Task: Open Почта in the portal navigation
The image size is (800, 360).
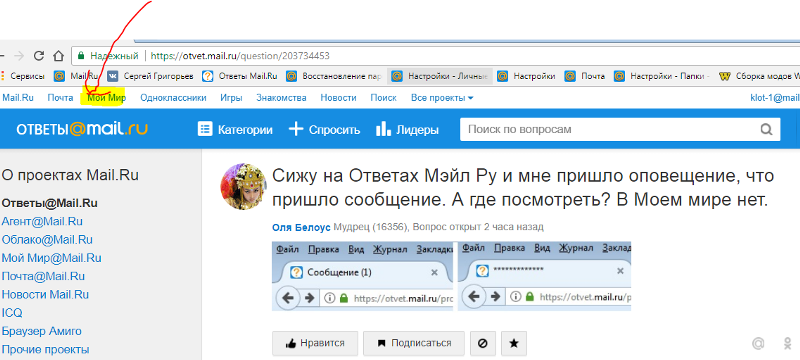Action: (60, 97)
